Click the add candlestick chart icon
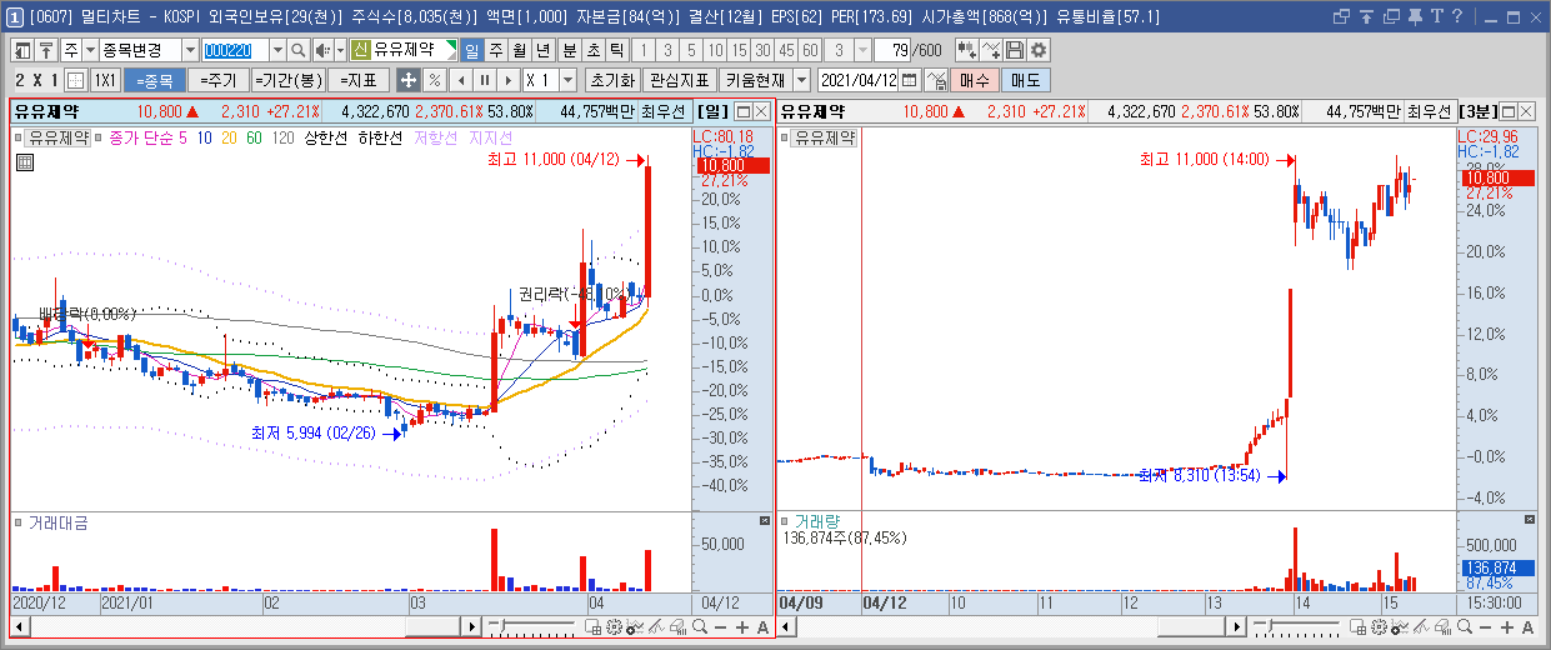Viewport: 1551px width, 650px height. [967, 50]
